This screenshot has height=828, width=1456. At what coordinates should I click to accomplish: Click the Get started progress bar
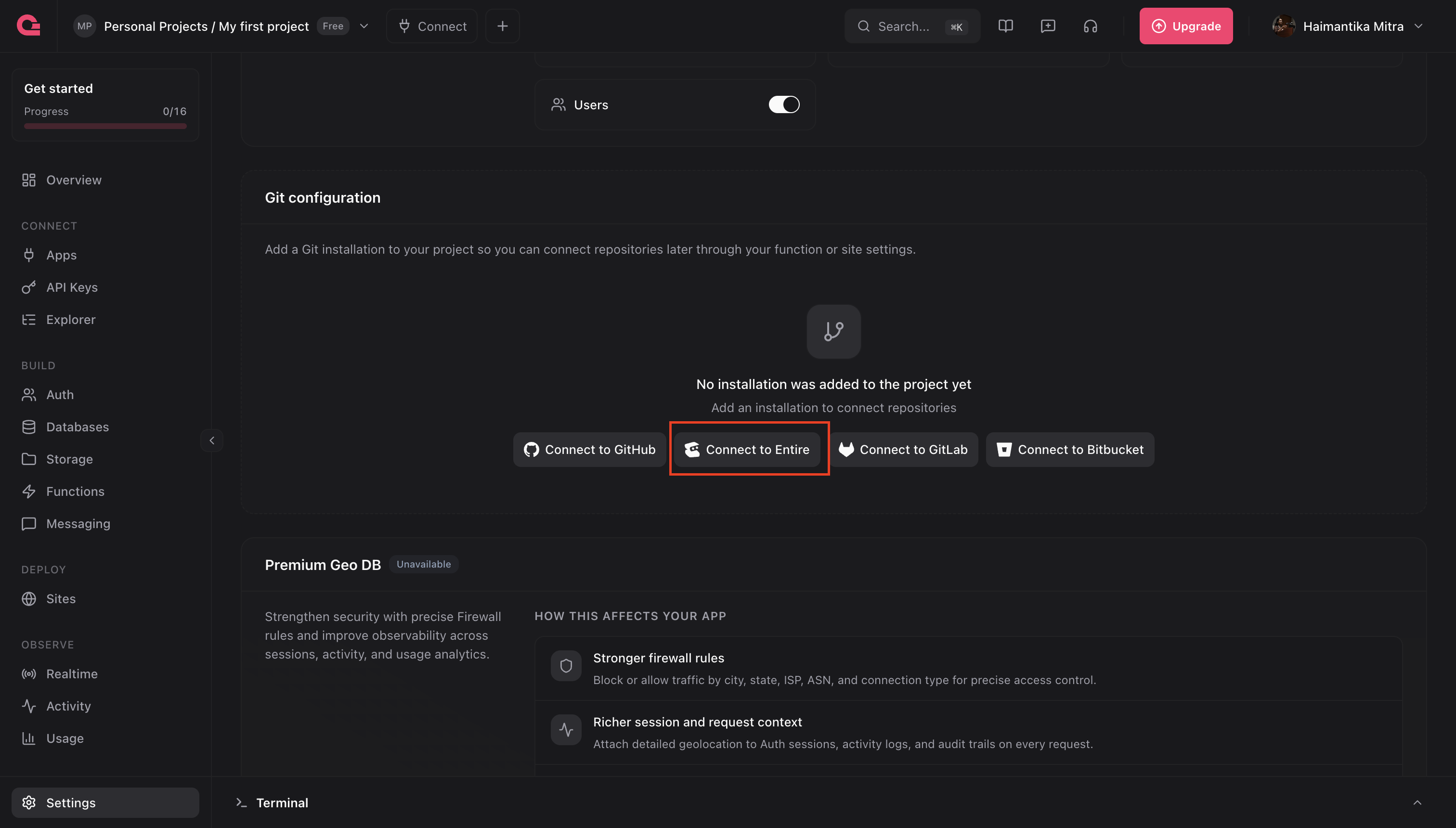click(x=105, y=126)
